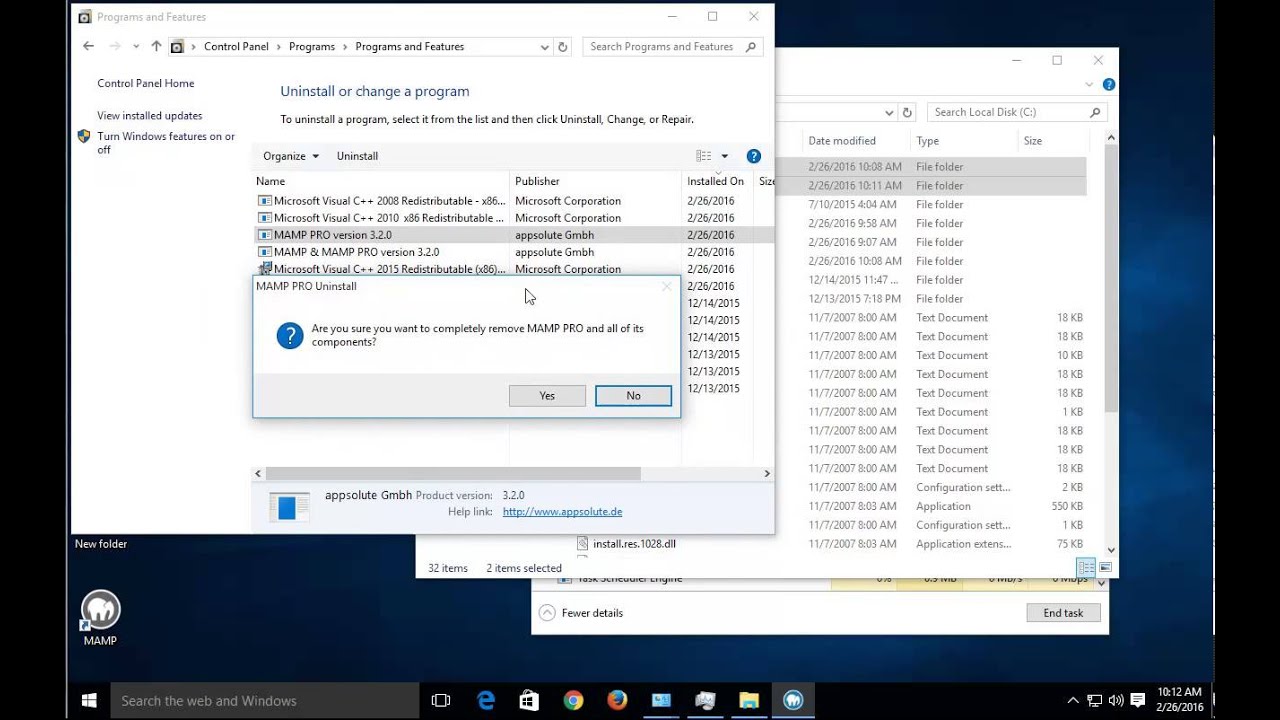Image resolution: width=1280 pixels, height=720 pixels.
Task: Sort File Explorer by Date modified column
Action: tap(855, 141)
